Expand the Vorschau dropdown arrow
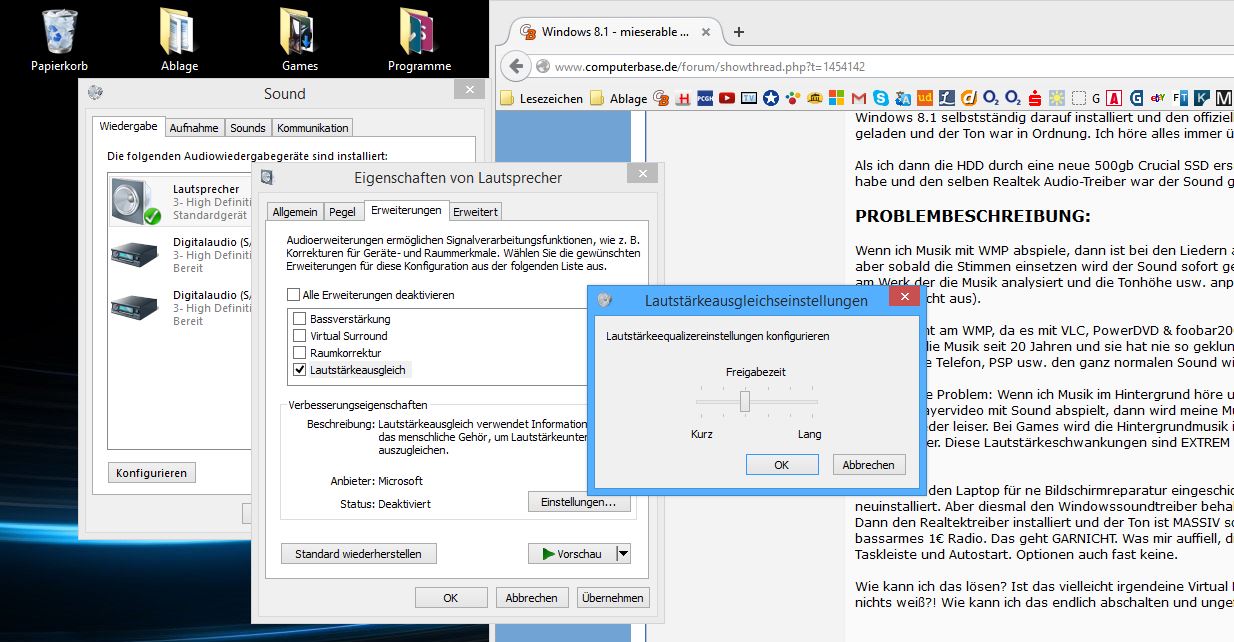The width and height of the screenshot is (1234, 642). coord(623,553)
